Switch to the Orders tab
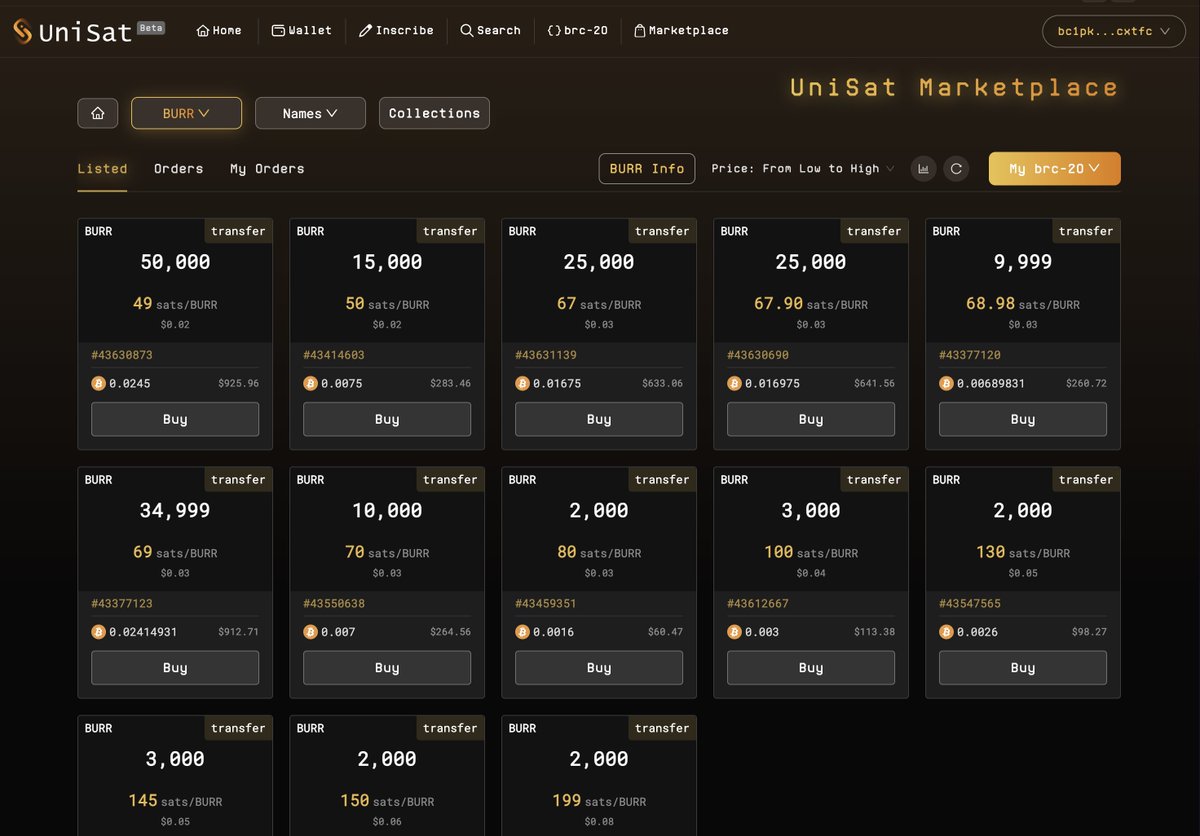1200x836 pixels. tap(178, 169)
